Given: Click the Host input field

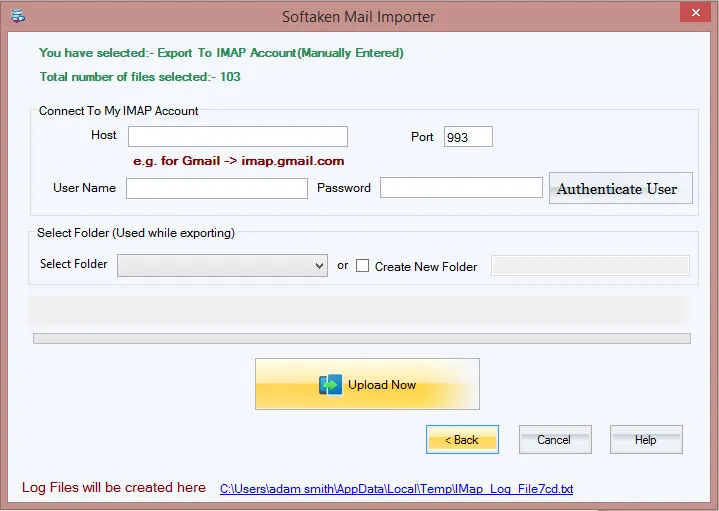Looking at the screenshot, I should point(238,137).
